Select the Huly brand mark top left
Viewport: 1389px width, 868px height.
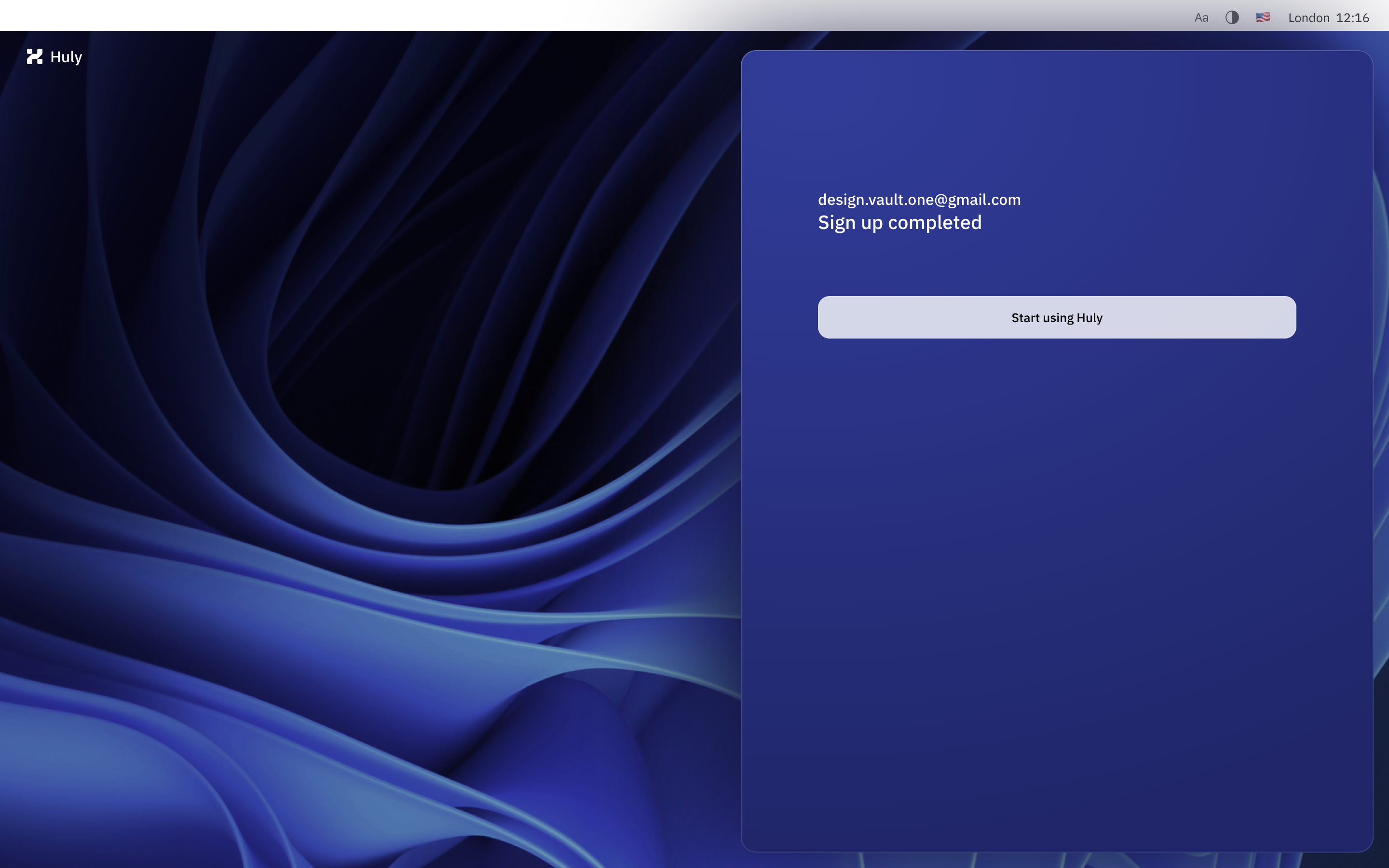coord(34,57)
